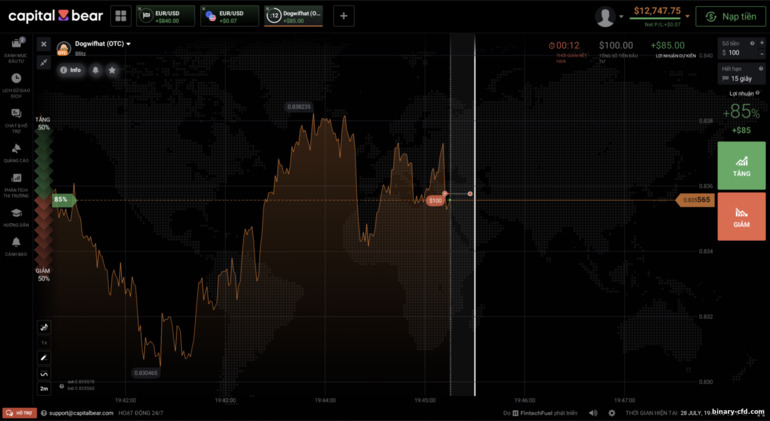Click the Nạp tiền deposit button
The image size is (770, 421).
pyautogui.click(x=730, y=16)
